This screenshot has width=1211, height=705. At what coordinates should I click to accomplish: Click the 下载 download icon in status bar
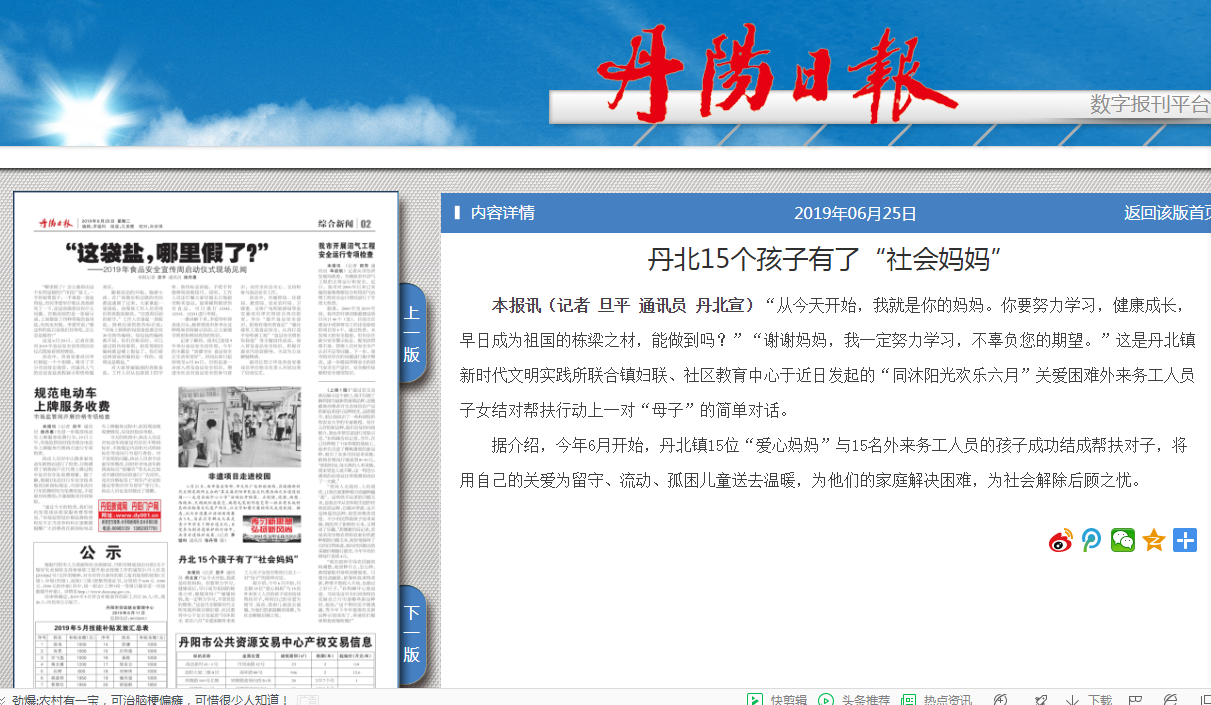1071,699
